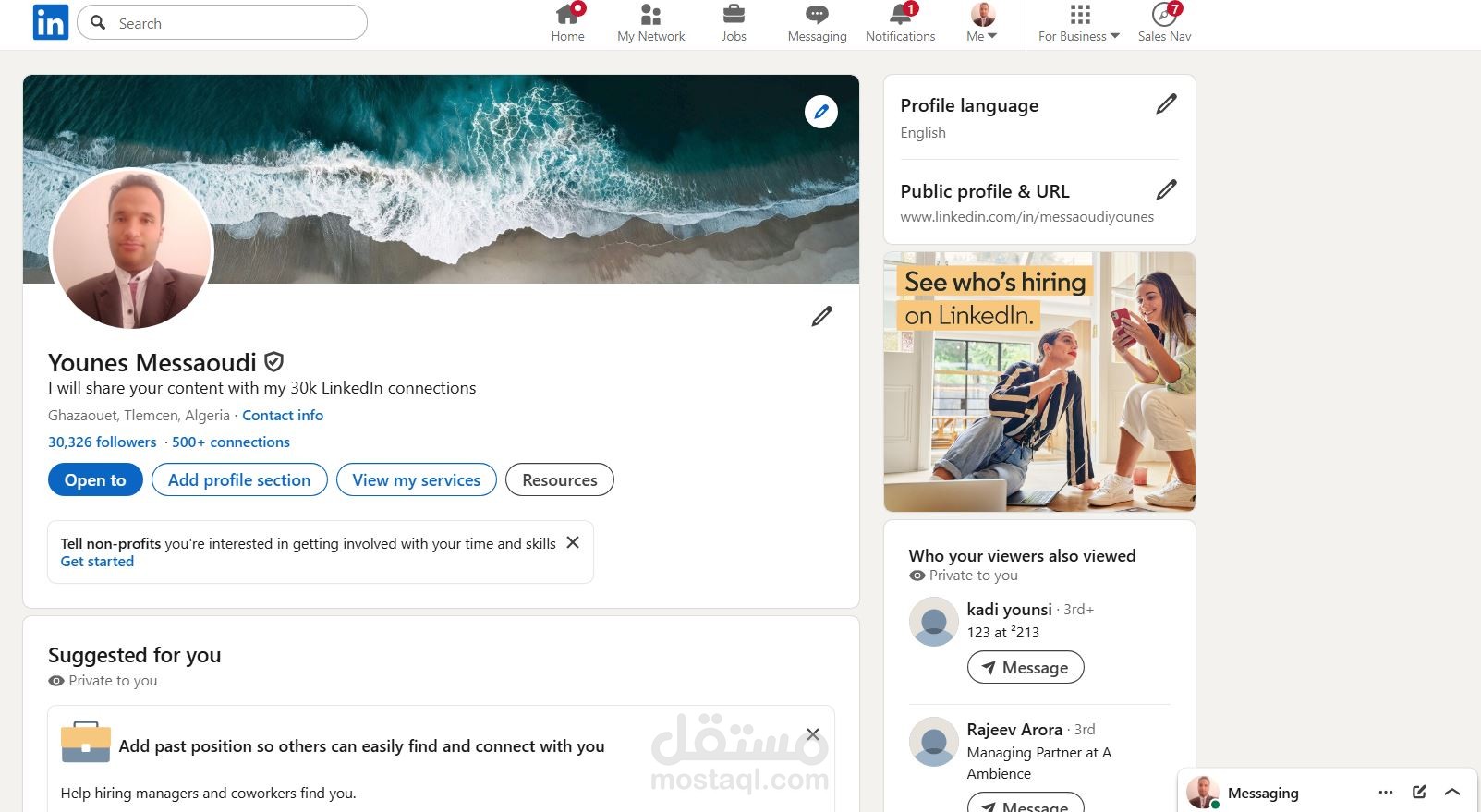Click the Open to button
Screen dimensions: 1481x812
pyautogui.click(x=95, y=479)
